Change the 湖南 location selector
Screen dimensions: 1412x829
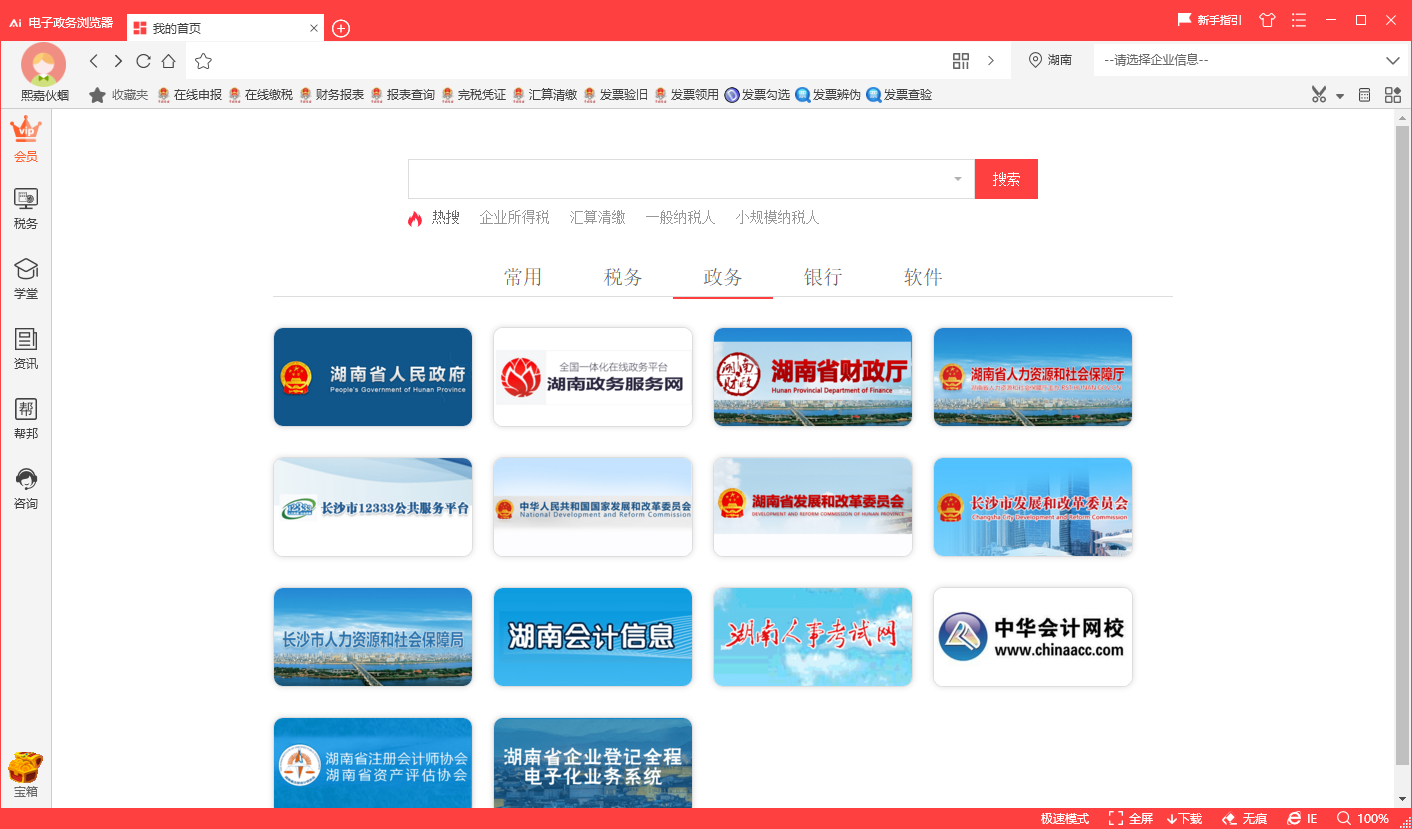[x=1050, y=60]
